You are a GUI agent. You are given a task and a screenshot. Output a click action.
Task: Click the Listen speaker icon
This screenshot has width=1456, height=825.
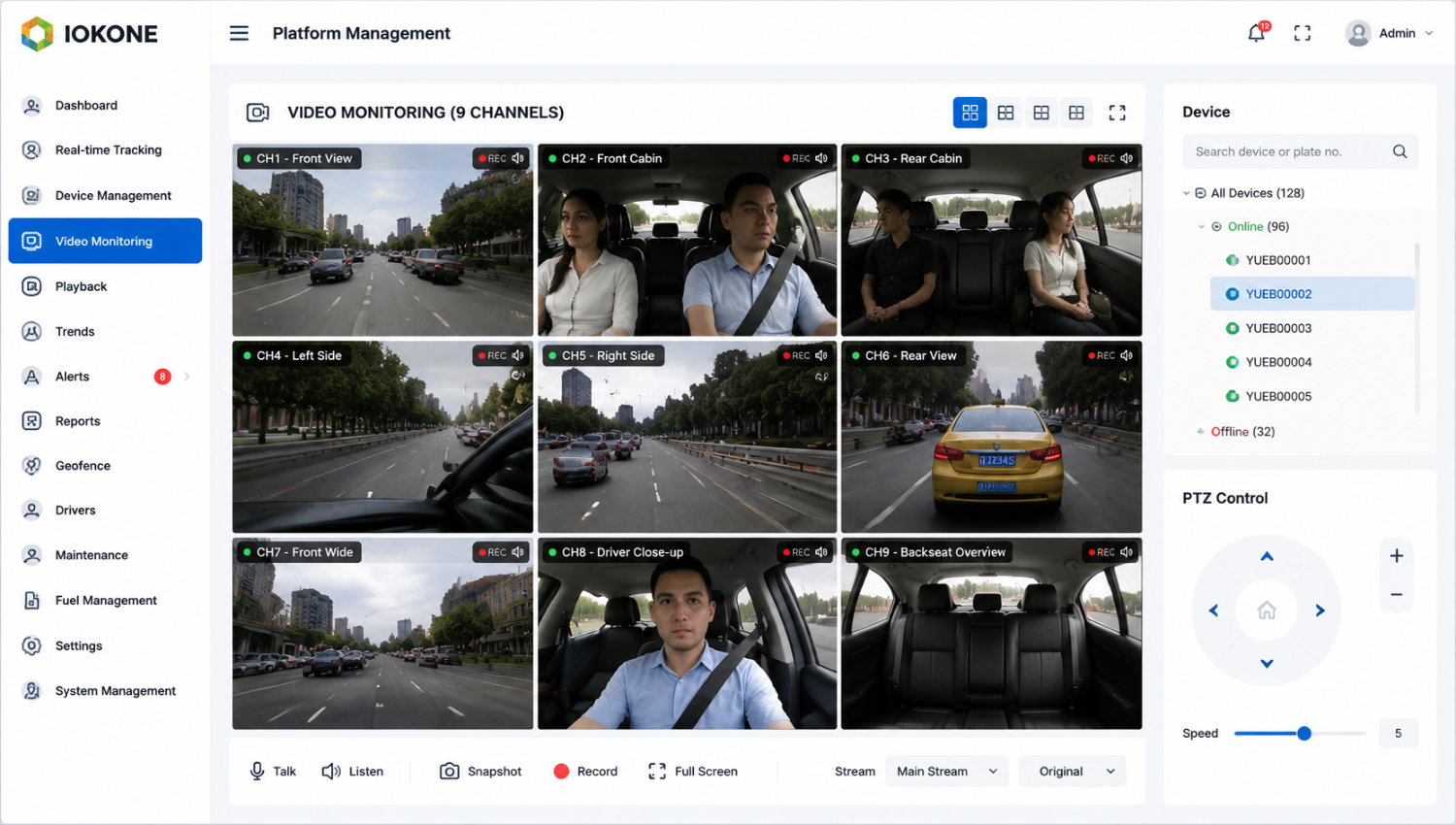click(331, 771)
